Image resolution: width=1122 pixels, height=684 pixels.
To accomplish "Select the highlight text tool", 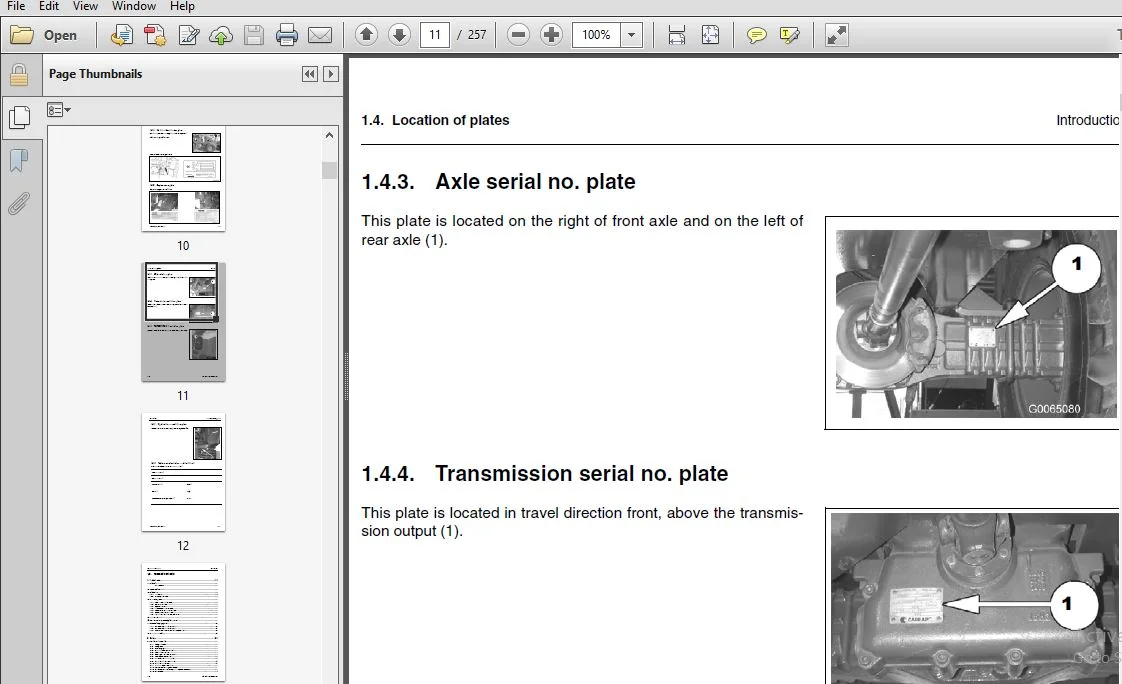I will coord(789,34).
